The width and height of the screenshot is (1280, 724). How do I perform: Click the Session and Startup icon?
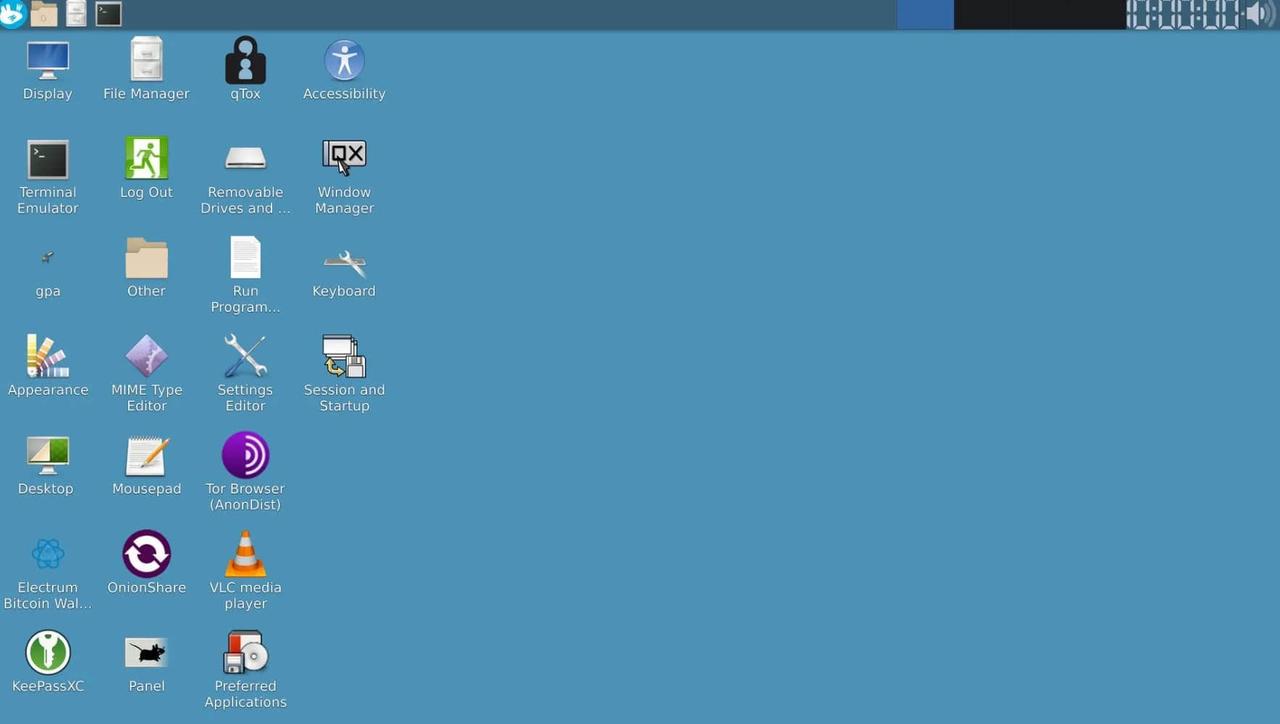coord(344,357)
